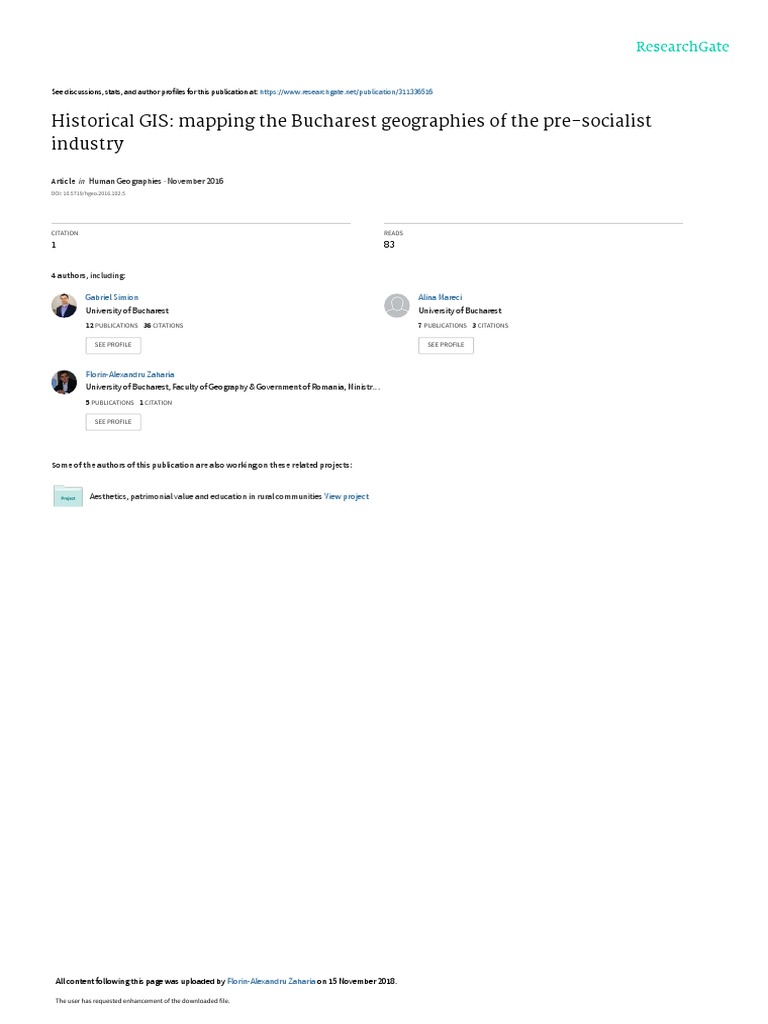The width and height of the screenshot is (768, 1024).
Task: Click the Project folder icon
Action: click(x=68, y=496)
